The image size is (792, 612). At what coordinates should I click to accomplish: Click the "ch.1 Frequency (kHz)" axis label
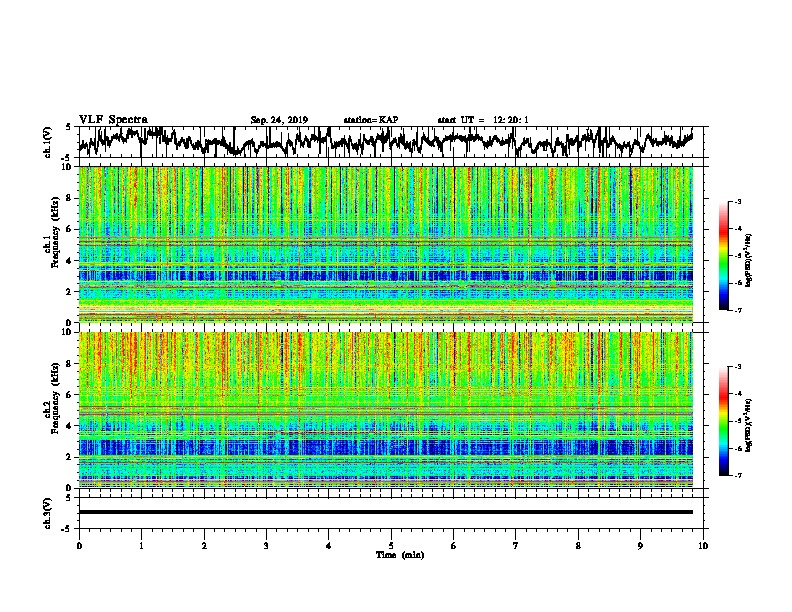[x=52, y=233]
